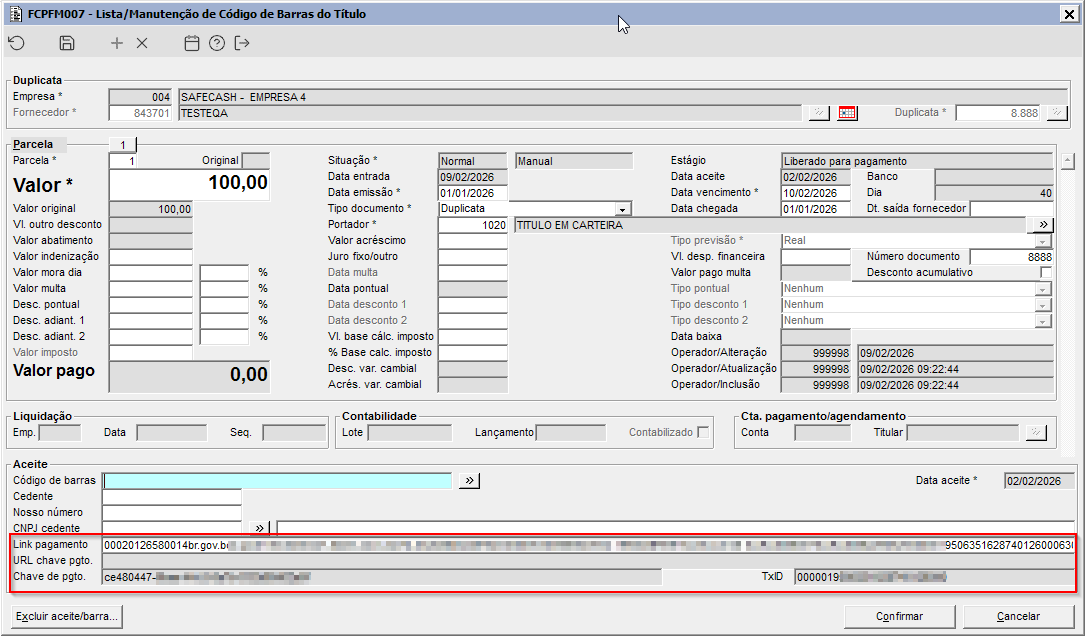Click the Confirmar button
The image size is (1085, 636).
pos(900,616)
